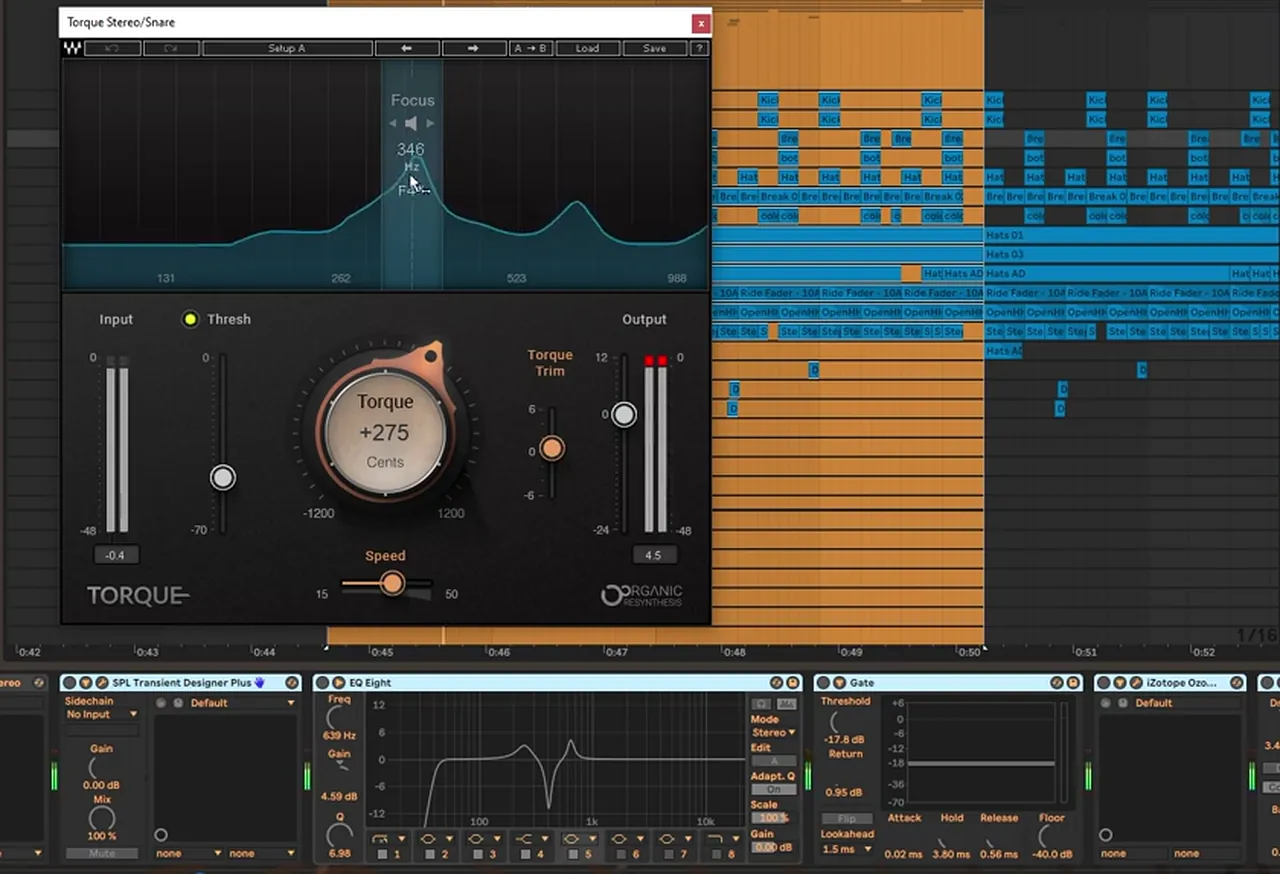Click the SPL Transient Designer hand icon
This screenshot has width=1280, height=874.
tap(259, 683)
